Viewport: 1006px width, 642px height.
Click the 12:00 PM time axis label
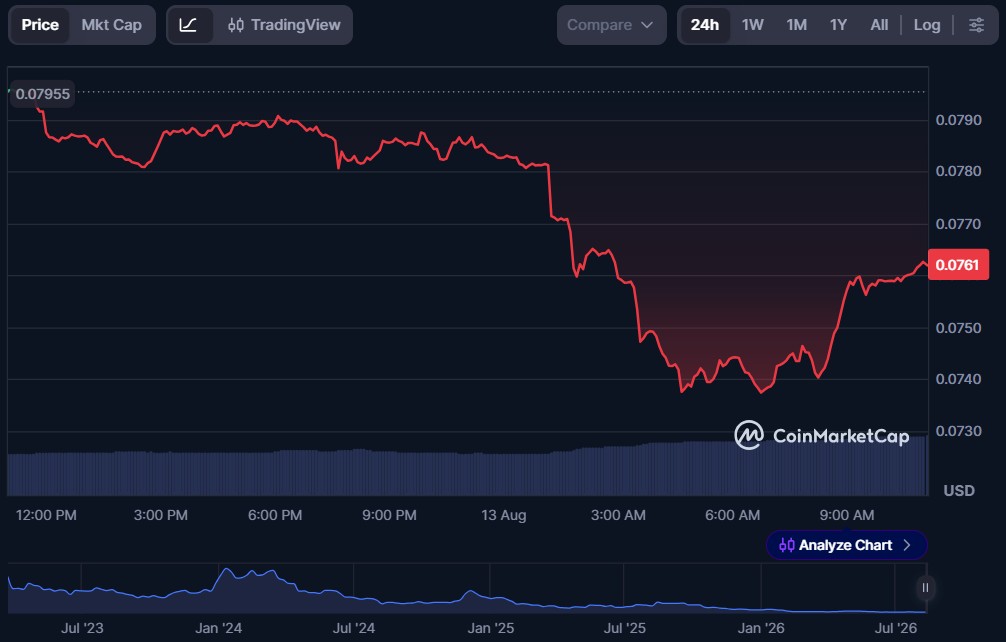coord(46,515)
